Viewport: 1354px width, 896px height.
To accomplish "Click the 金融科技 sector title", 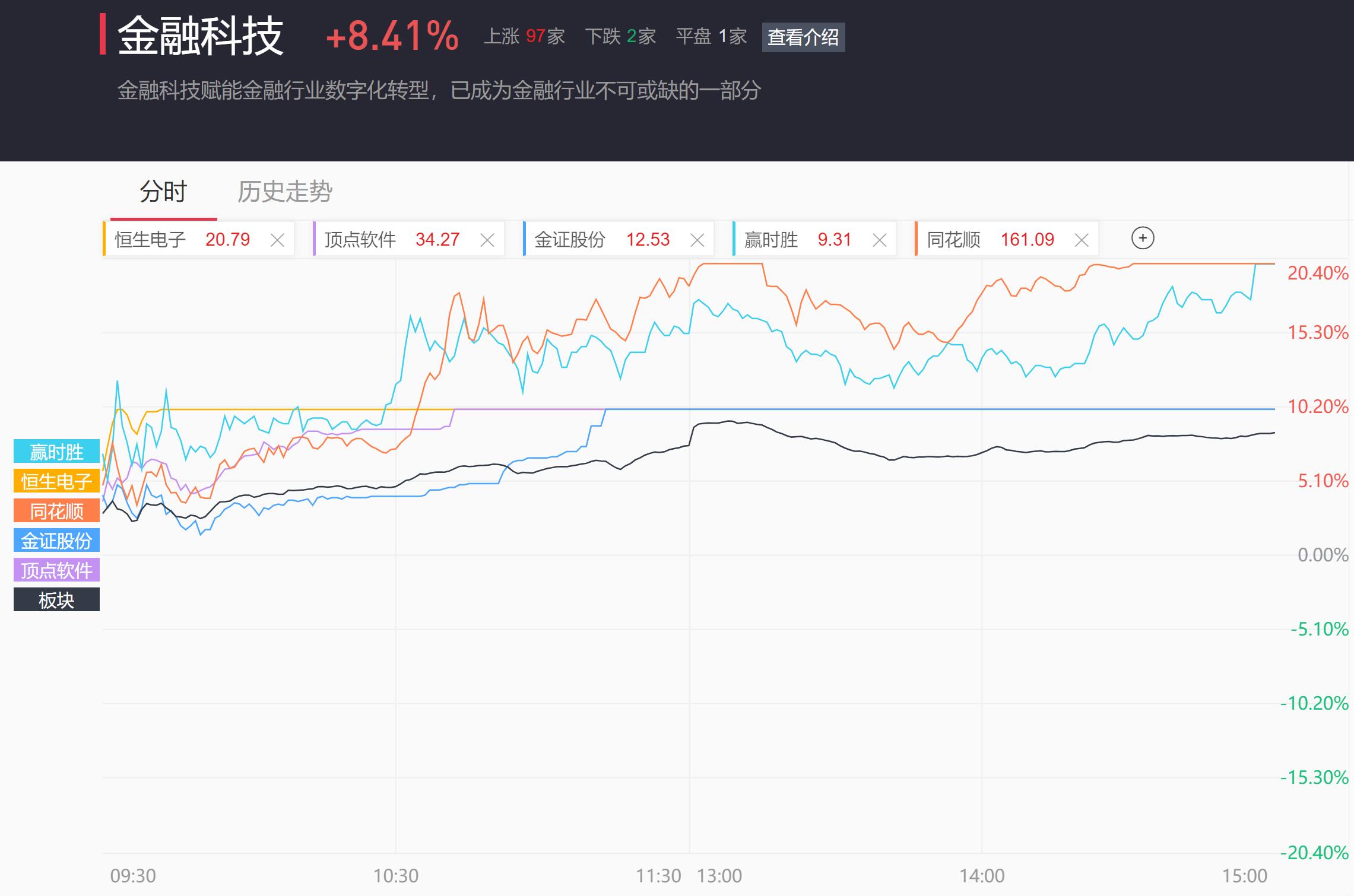I will pyautogui.click(x=201, y=36).
